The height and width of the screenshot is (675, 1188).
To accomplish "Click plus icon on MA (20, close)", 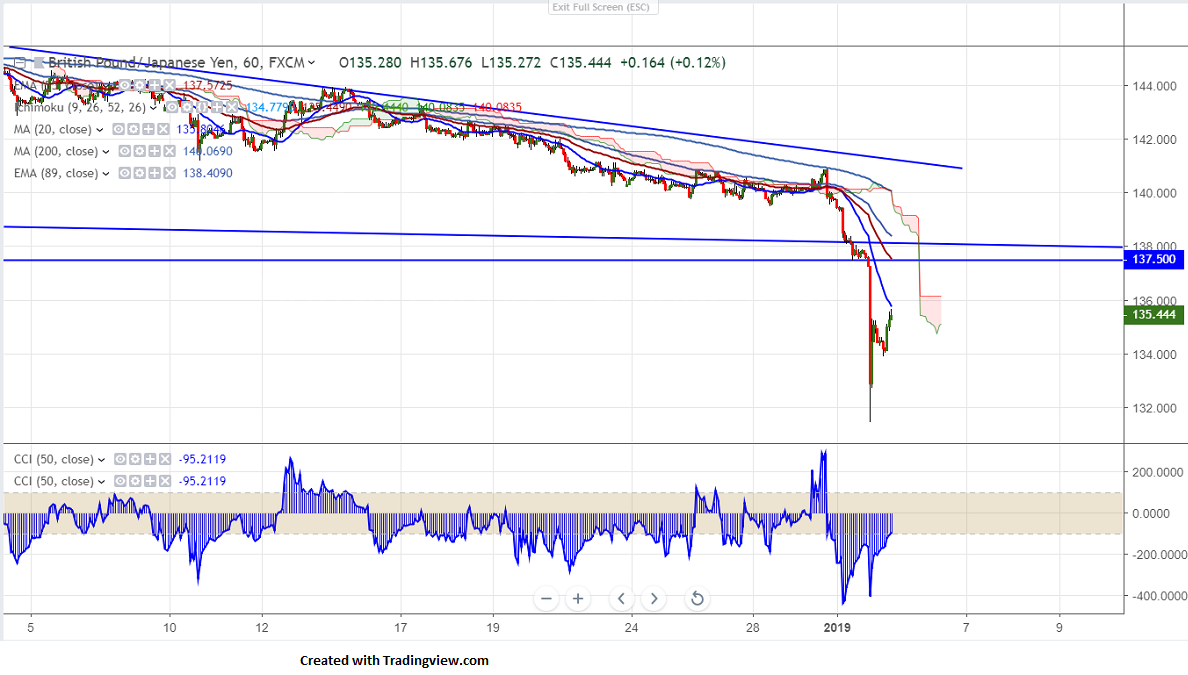I will (x=148, y=130).
